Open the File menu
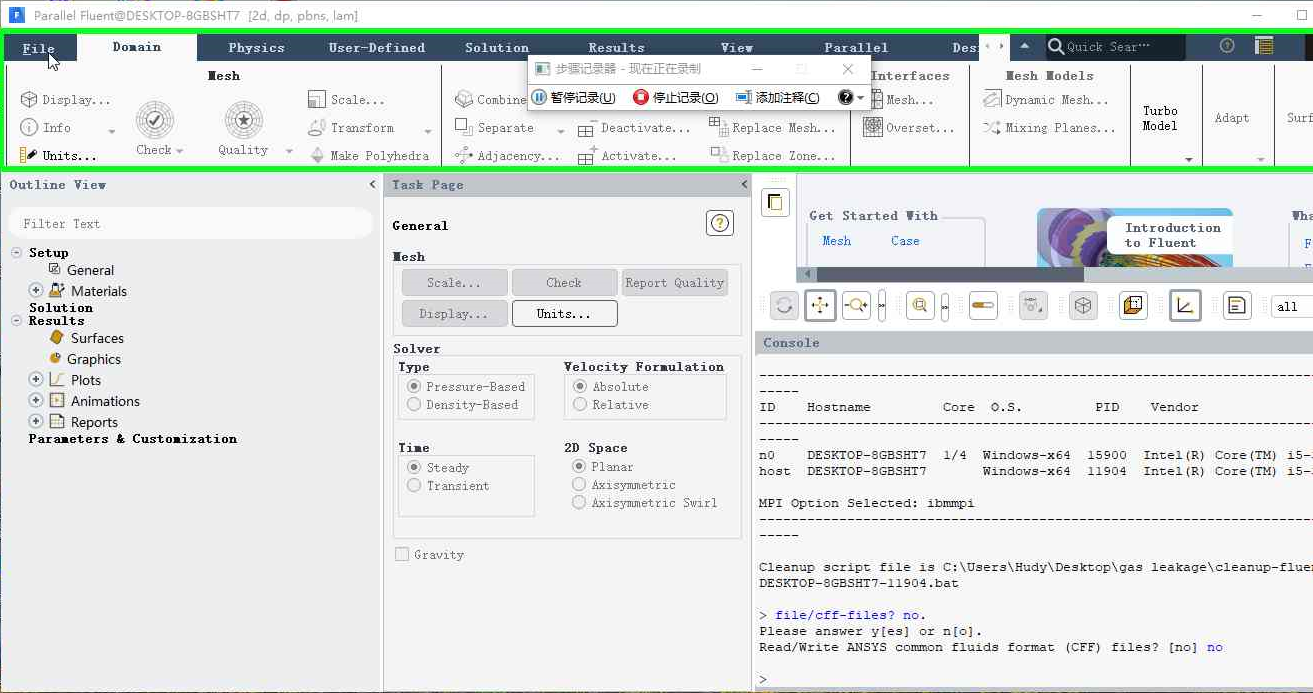Viewport: 1313px width, 693px height. point(39,48)
